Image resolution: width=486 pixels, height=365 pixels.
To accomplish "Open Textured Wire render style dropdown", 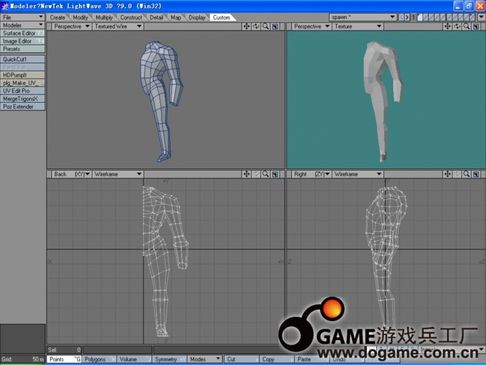I will (x=118, y=26).
